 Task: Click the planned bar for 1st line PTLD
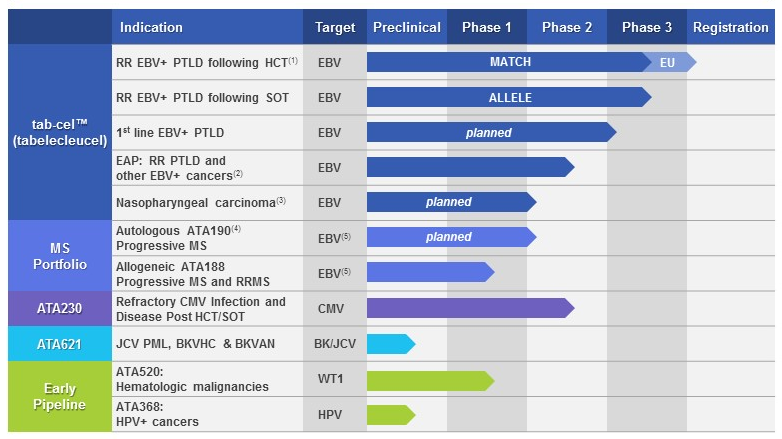[x=492, y=132]
